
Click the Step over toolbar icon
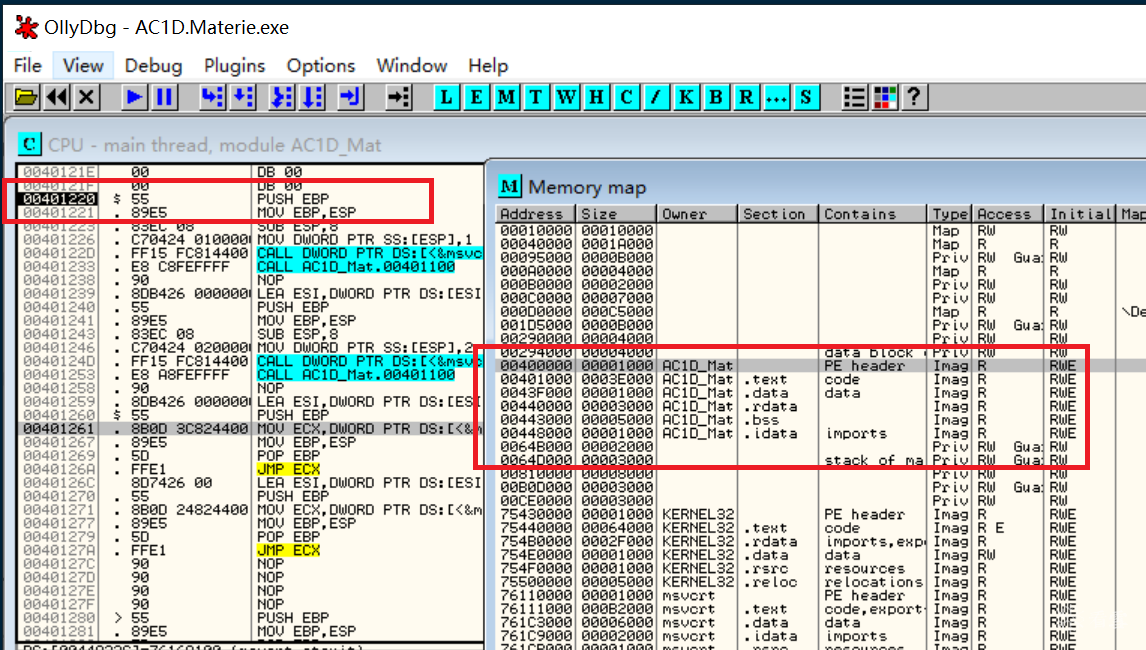pyautogui.click(x=243, y=97)
